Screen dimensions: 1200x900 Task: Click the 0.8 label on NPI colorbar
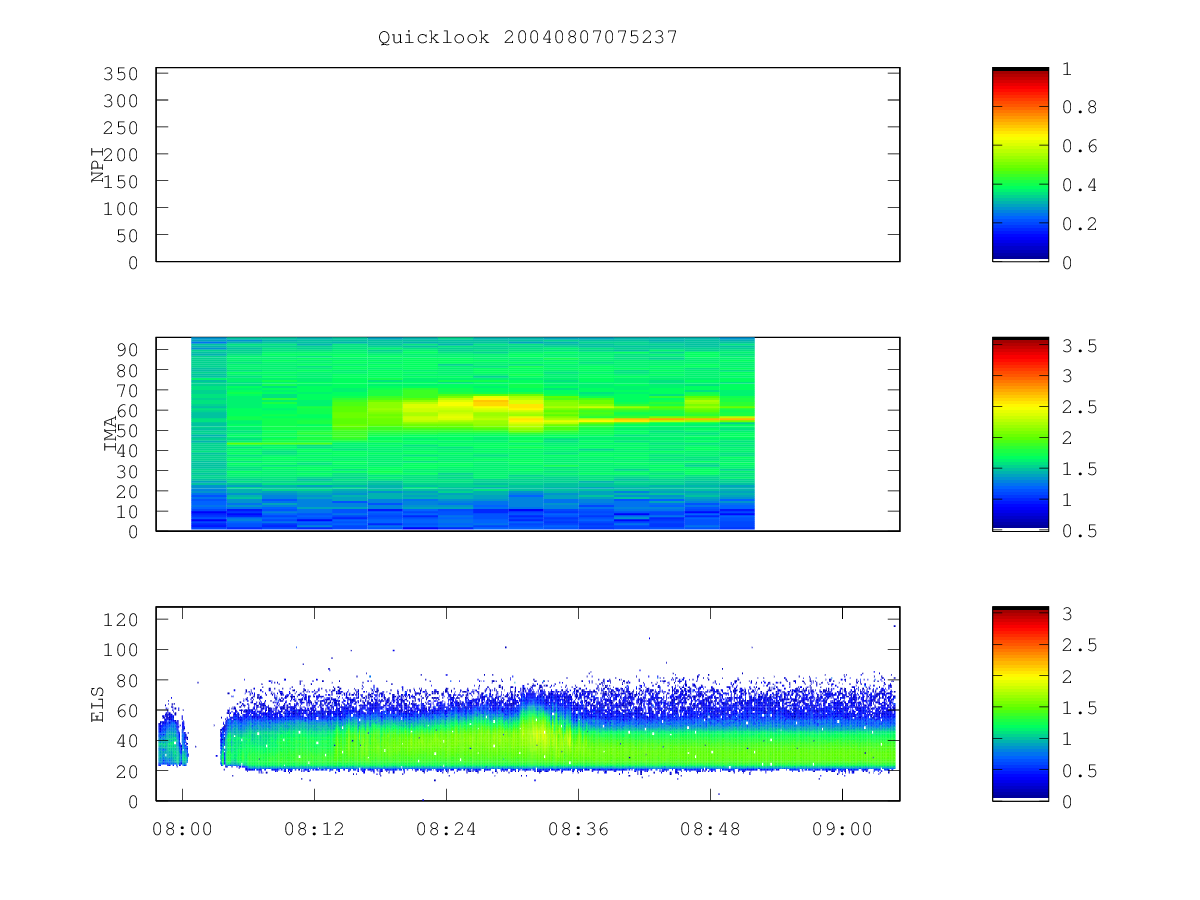[1078, 107]
